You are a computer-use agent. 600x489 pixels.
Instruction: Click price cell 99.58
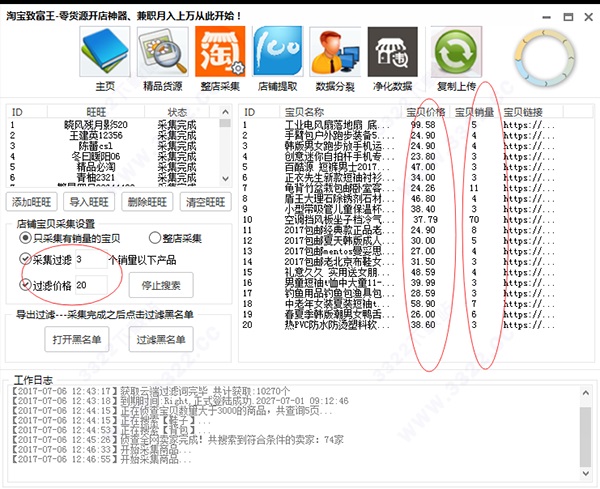pyautogui.click(x=423, y=125)
